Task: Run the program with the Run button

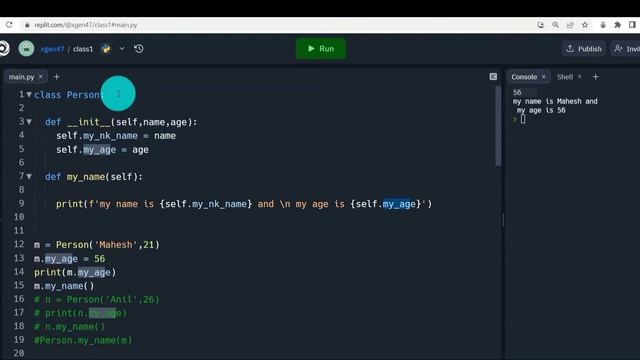Action: 321,49
